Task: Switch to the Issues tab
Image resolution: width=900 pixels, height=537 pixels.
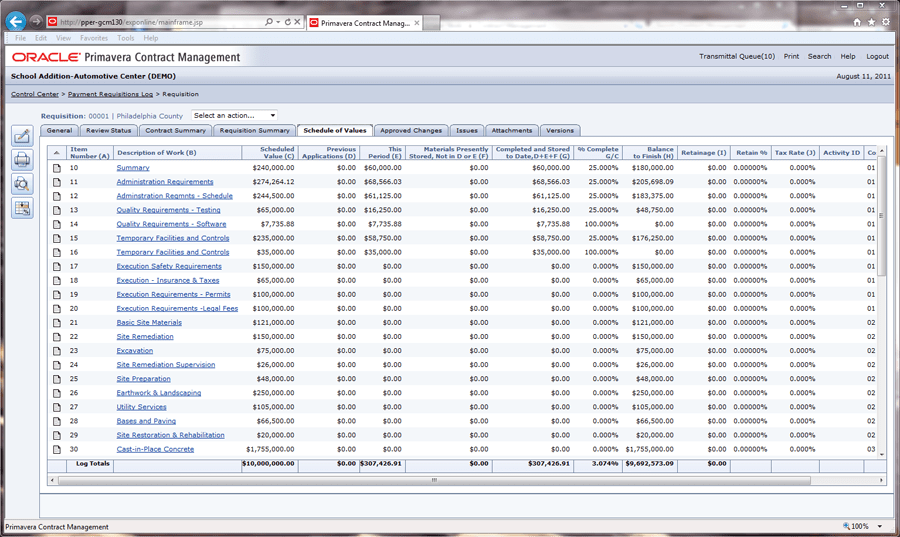Action: [x=467, y=130]
